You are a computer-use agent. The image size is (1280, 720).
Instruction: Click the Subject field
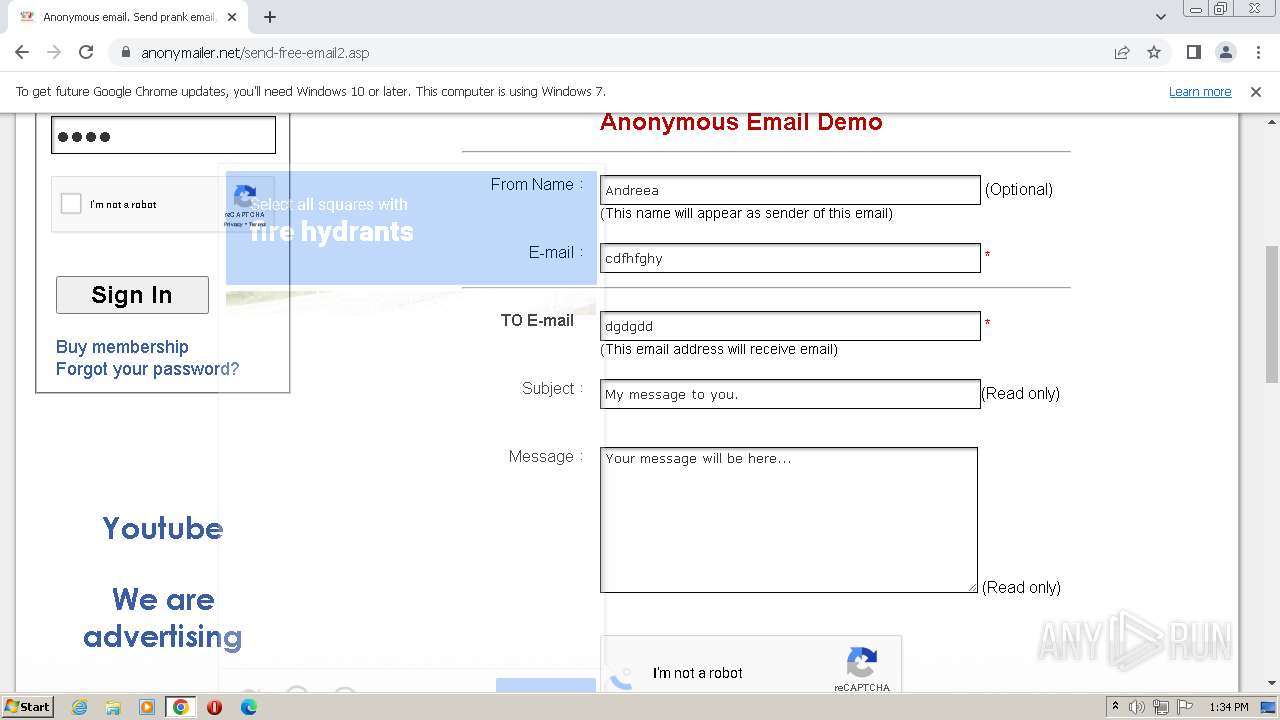tap(790, 394)
